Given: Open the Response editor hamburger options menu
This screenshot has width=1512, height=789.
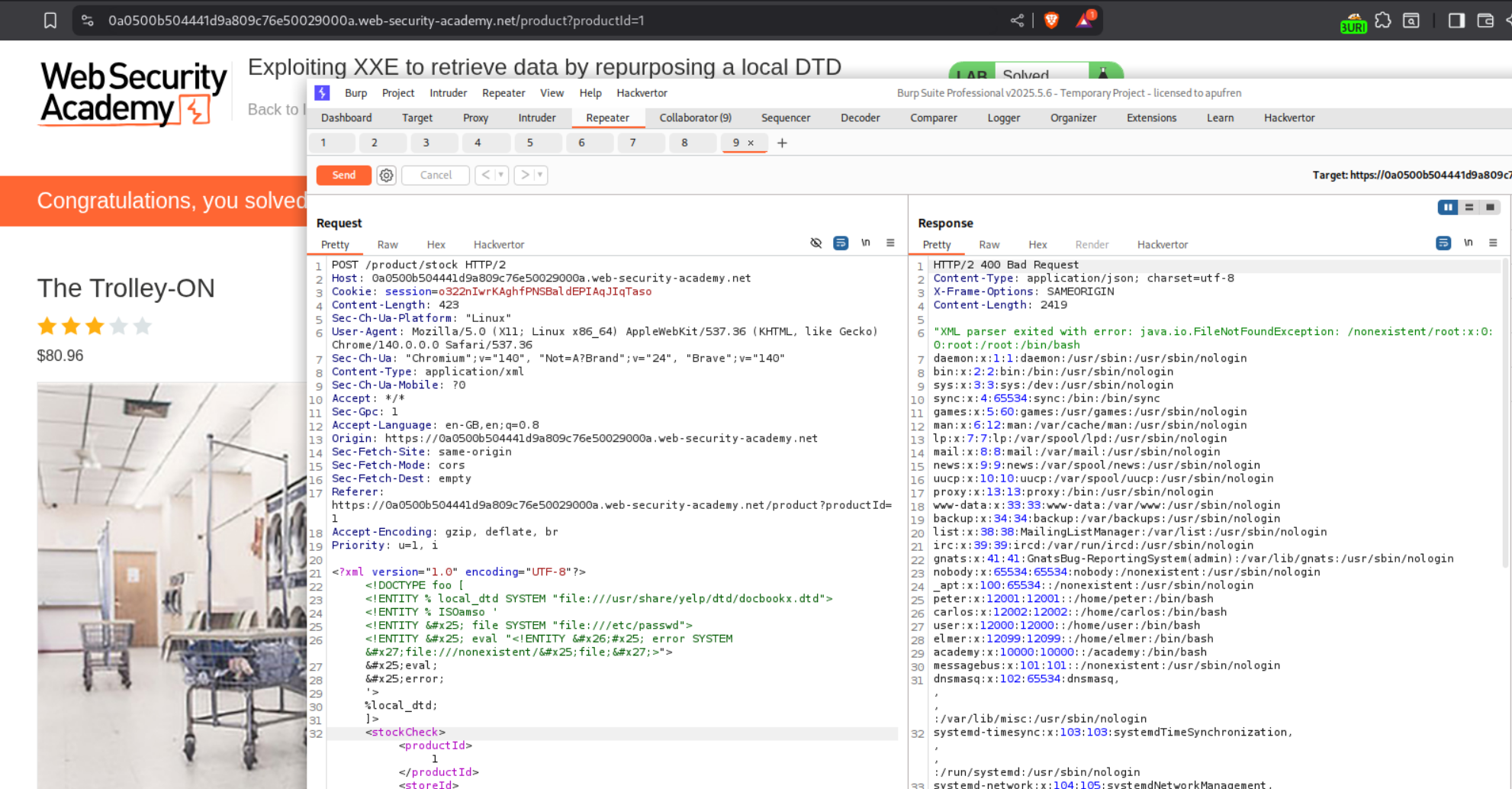Looking at the screenshot, I should coord(1494,243).
